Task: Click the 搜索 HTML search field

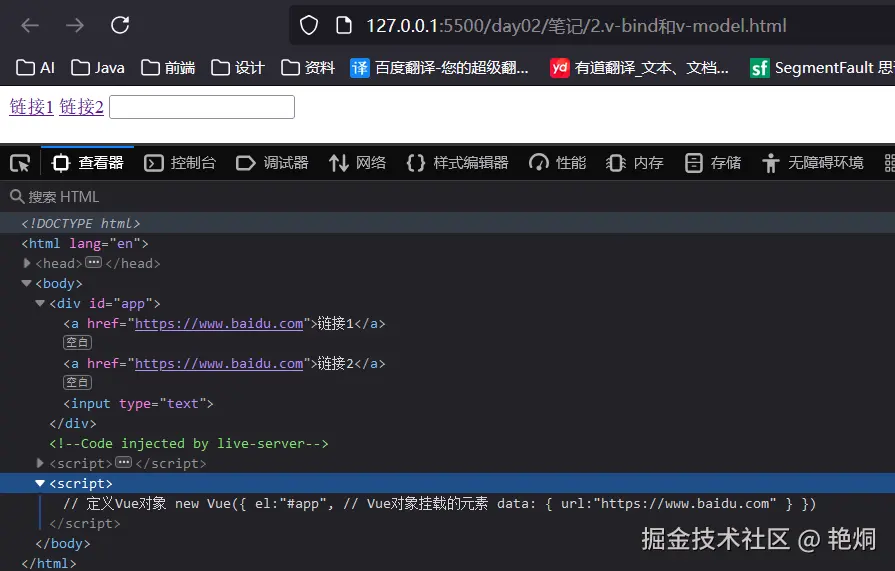Action: coord(448,197)
